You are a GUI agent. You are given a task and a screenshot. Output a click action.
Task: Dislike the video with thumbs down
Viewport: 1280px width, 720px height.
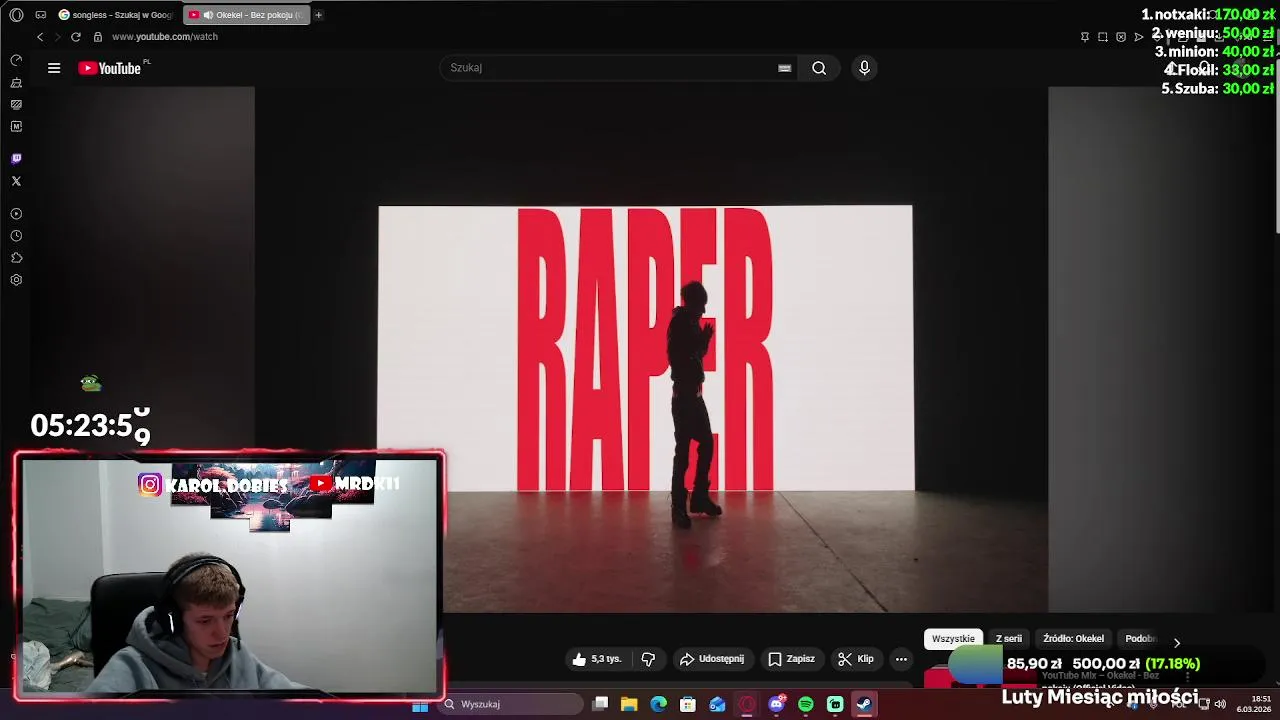pos(648,659)
